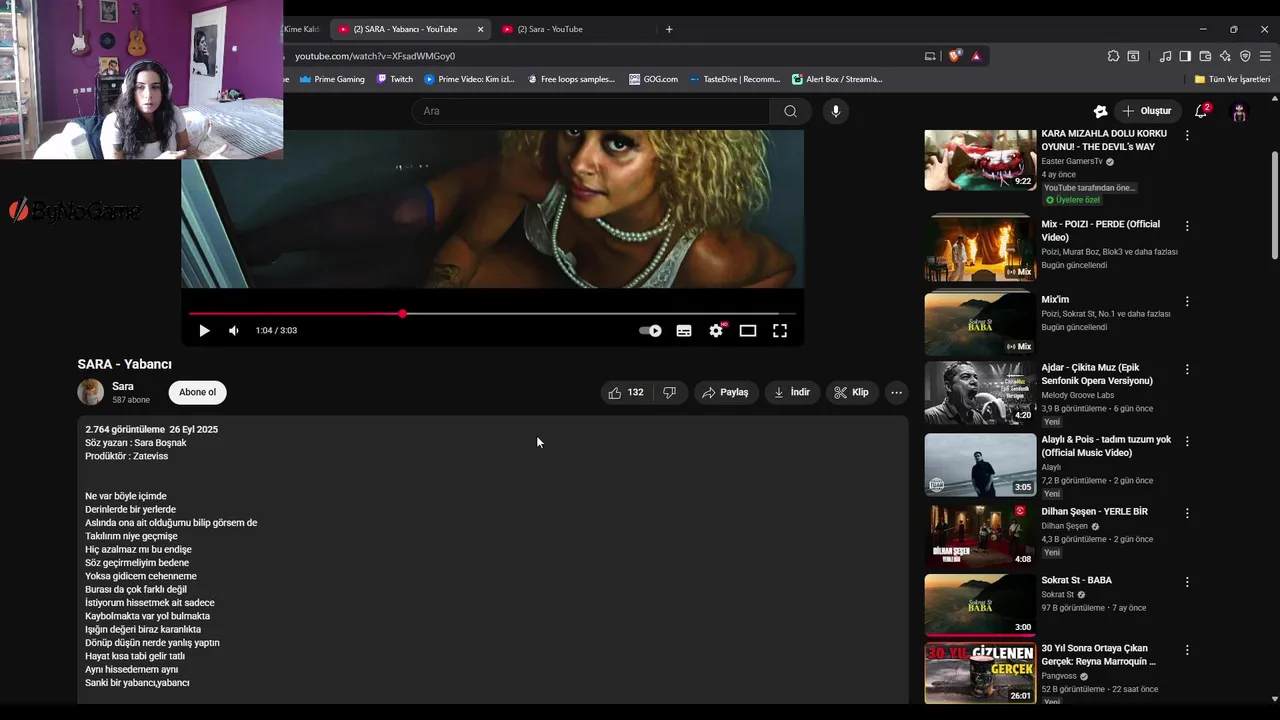The image size is (1280, 720).
Task: Mute the video volume speaker icon
Action: coord(234,331)
